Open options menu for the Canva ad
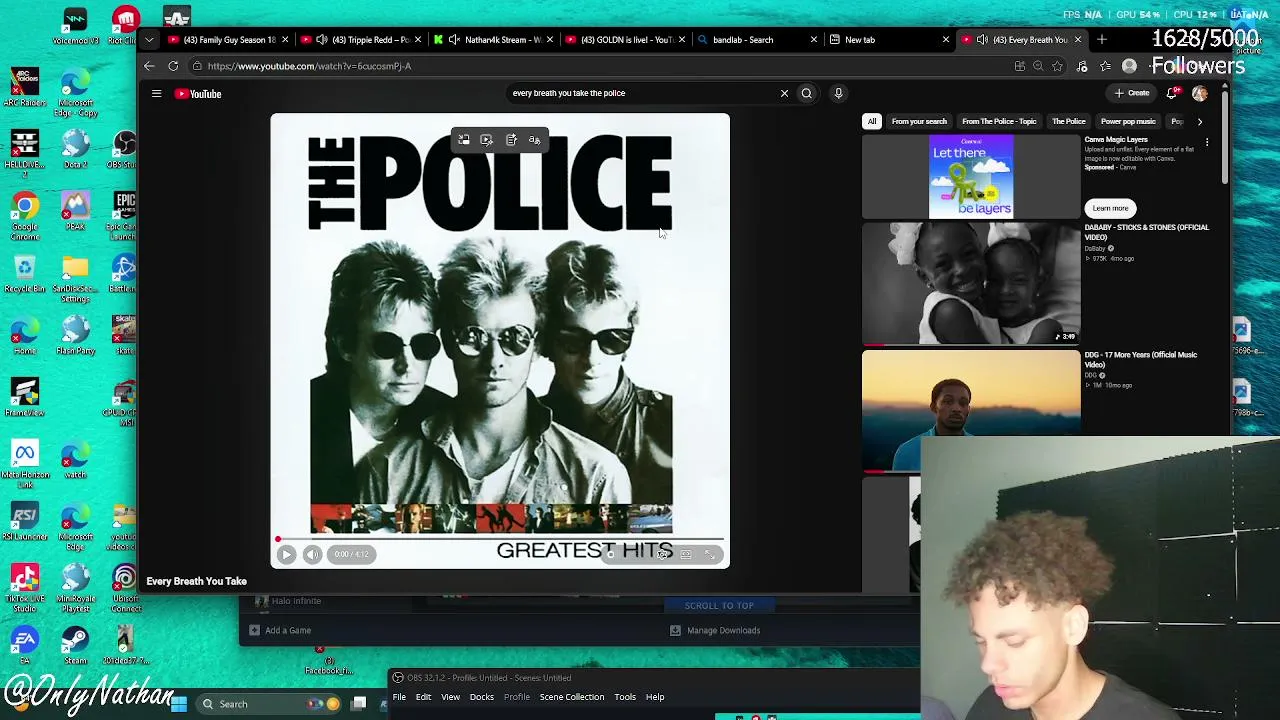Image resolution: width=1280 pixels, height=720 pixels. click(x=1207, y=142)
